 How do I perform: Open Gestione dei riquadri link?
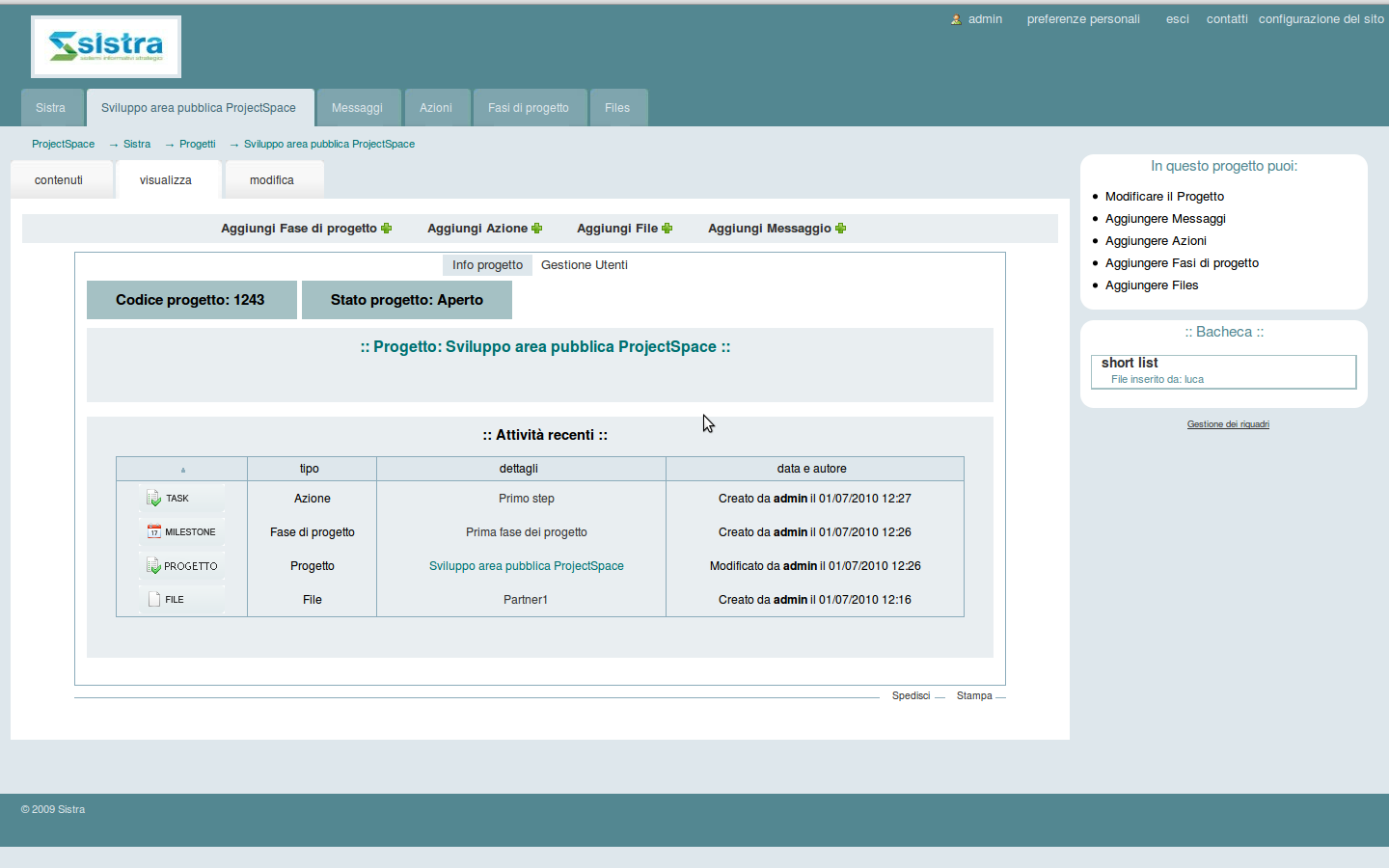[x=1228, y=424]
